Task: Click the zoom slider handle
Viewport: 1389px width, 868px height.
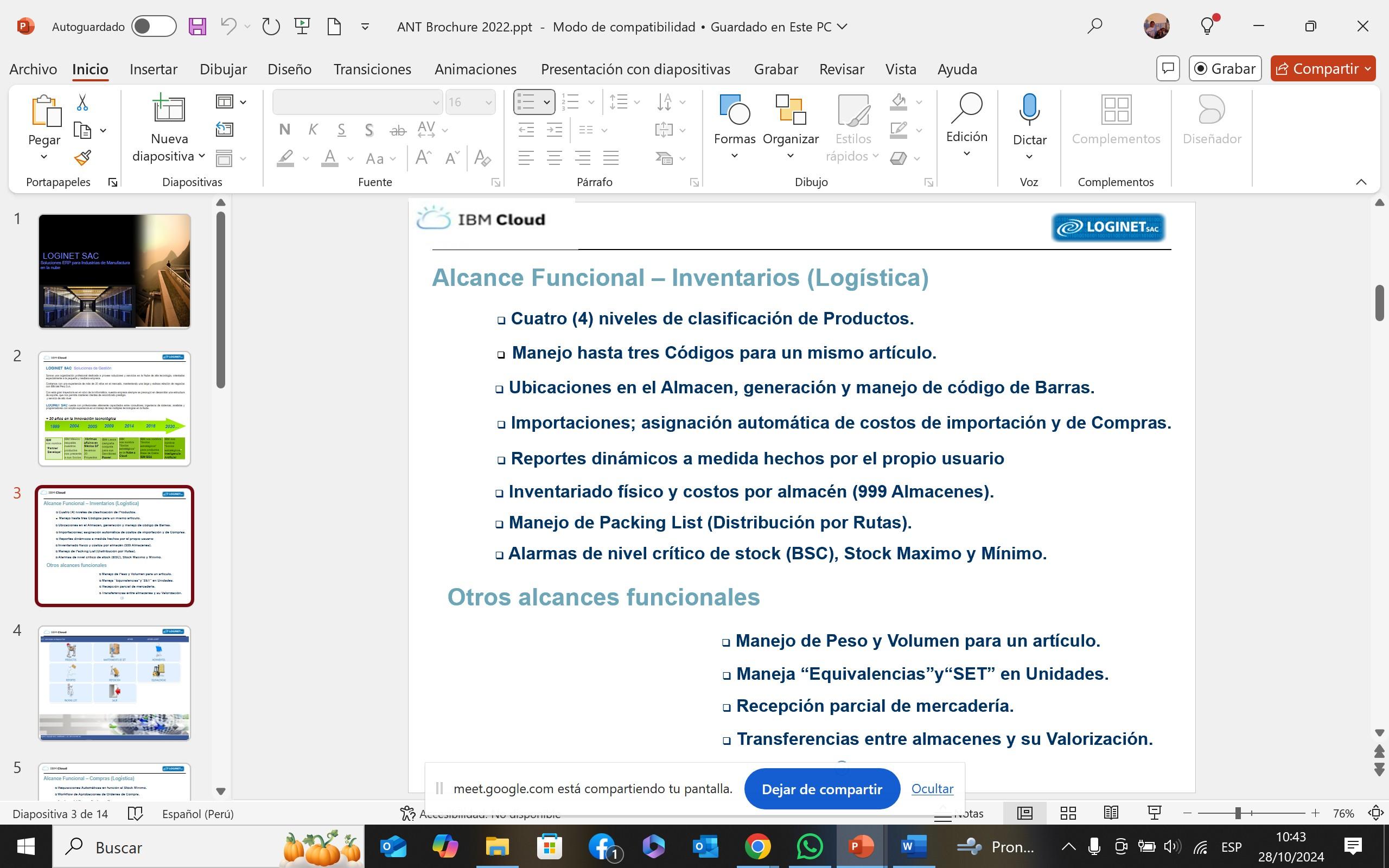Action: [1238, 813]
